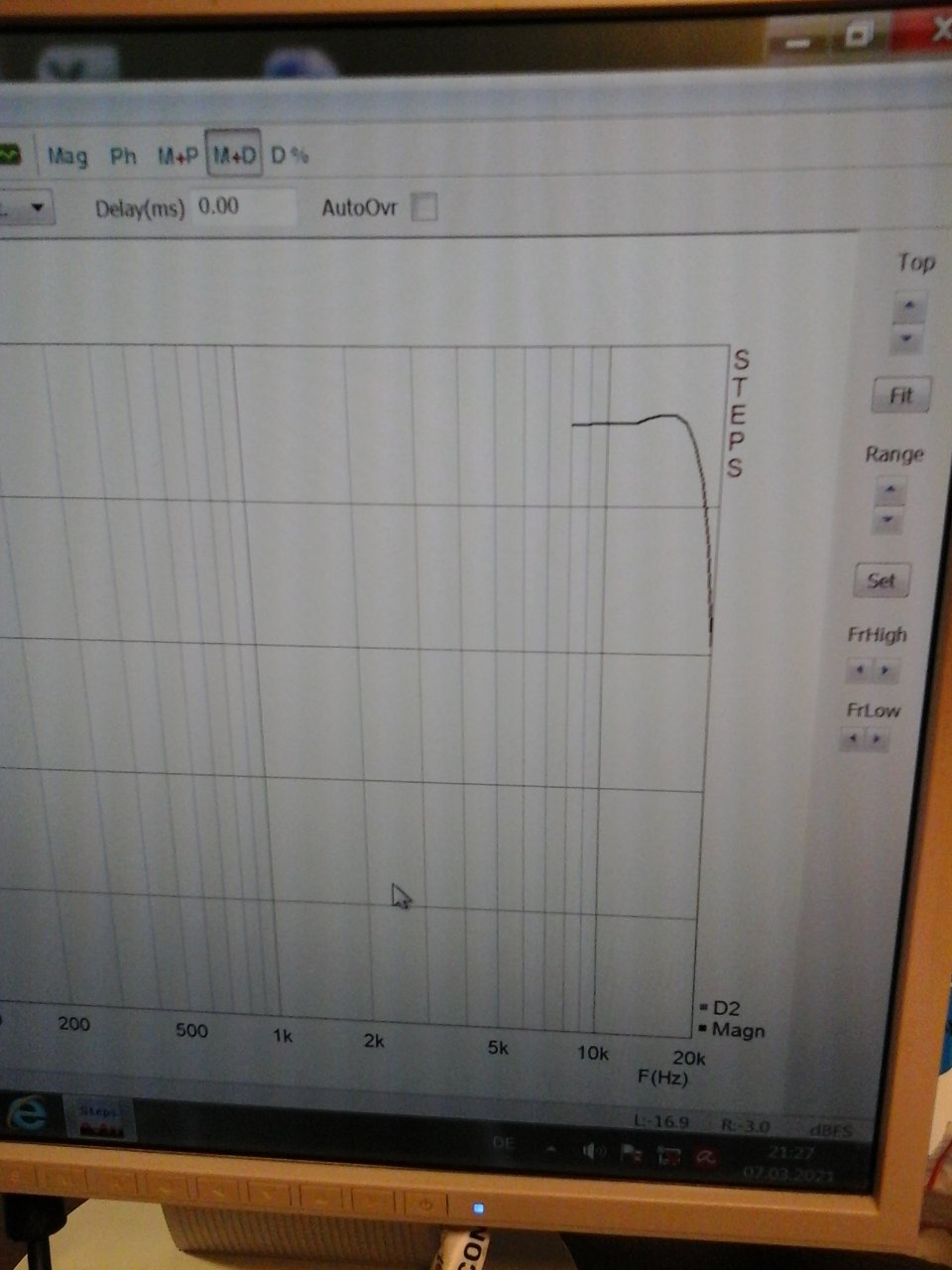952x1270 pixels.
Task: Switch to the Ph phase view
Action: [x=123, y=156]
